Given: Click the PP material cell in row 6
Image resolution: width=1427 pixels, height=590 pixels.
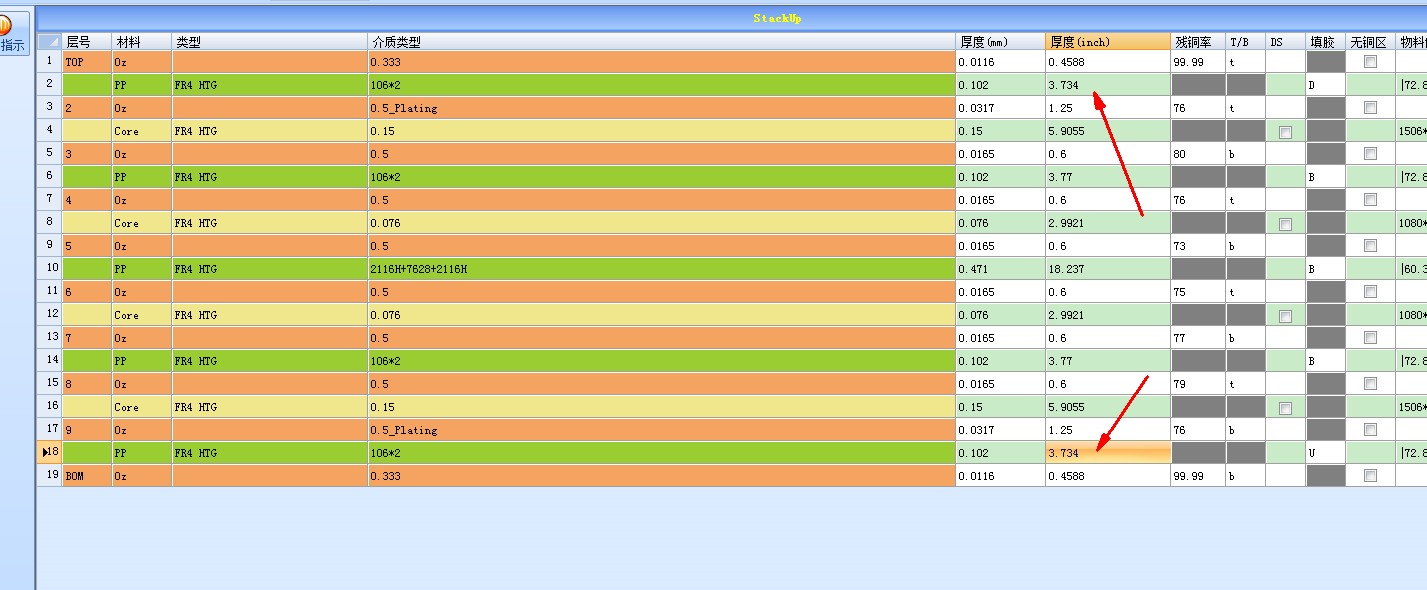Looking at the screenshot, I should (142, 177).
